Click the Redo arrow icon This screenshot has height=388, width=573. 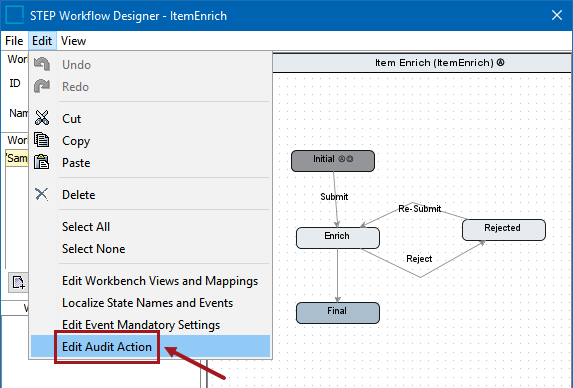tap(42, 86)
